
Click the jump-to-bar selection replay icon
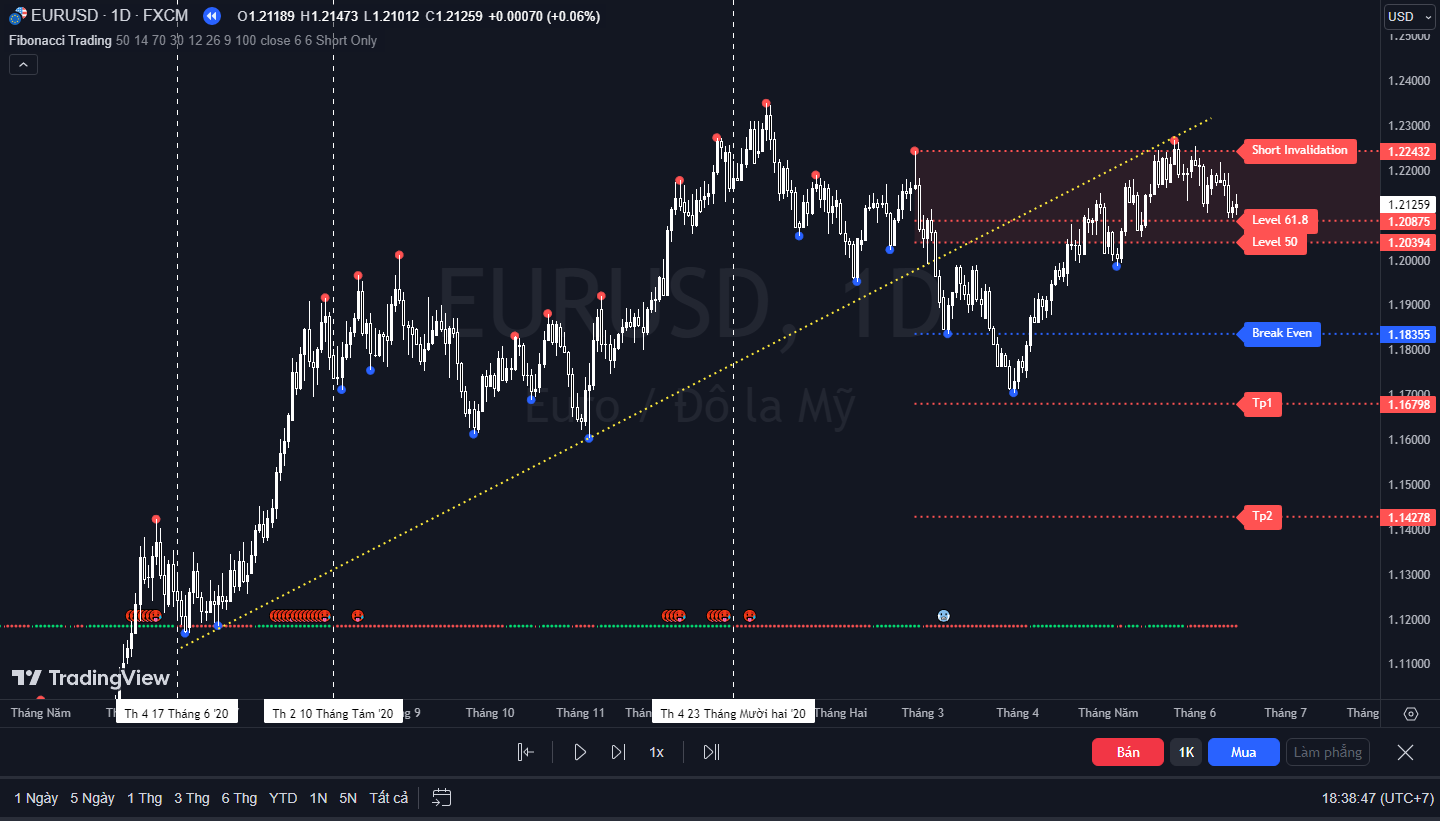[x=526, y=752]
